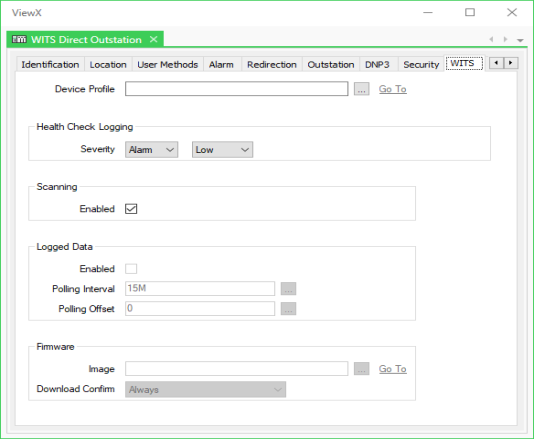Enable the Logged Data checkbox
The height and width of the screenshot is (439, 534).
pyautogui.click(x=131, y=269)
